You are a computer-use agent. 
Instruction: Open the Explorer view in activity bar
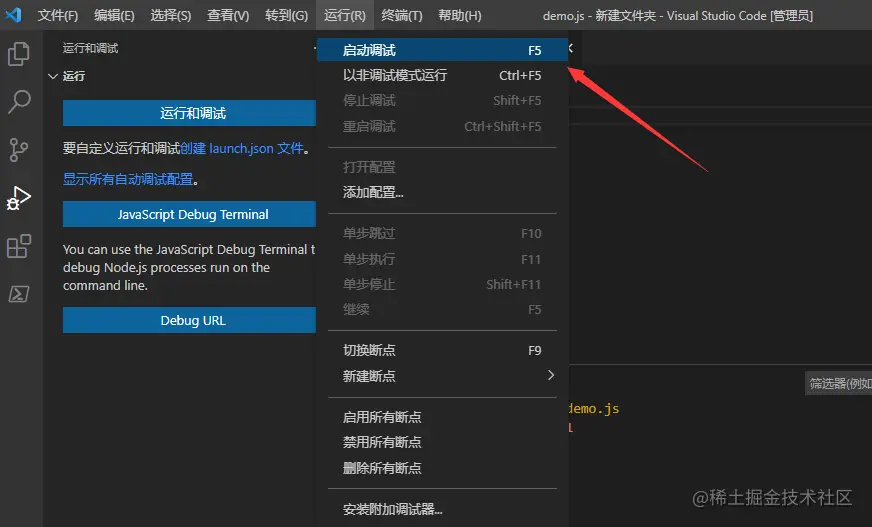pyautogui.click(x=19, y=54)
